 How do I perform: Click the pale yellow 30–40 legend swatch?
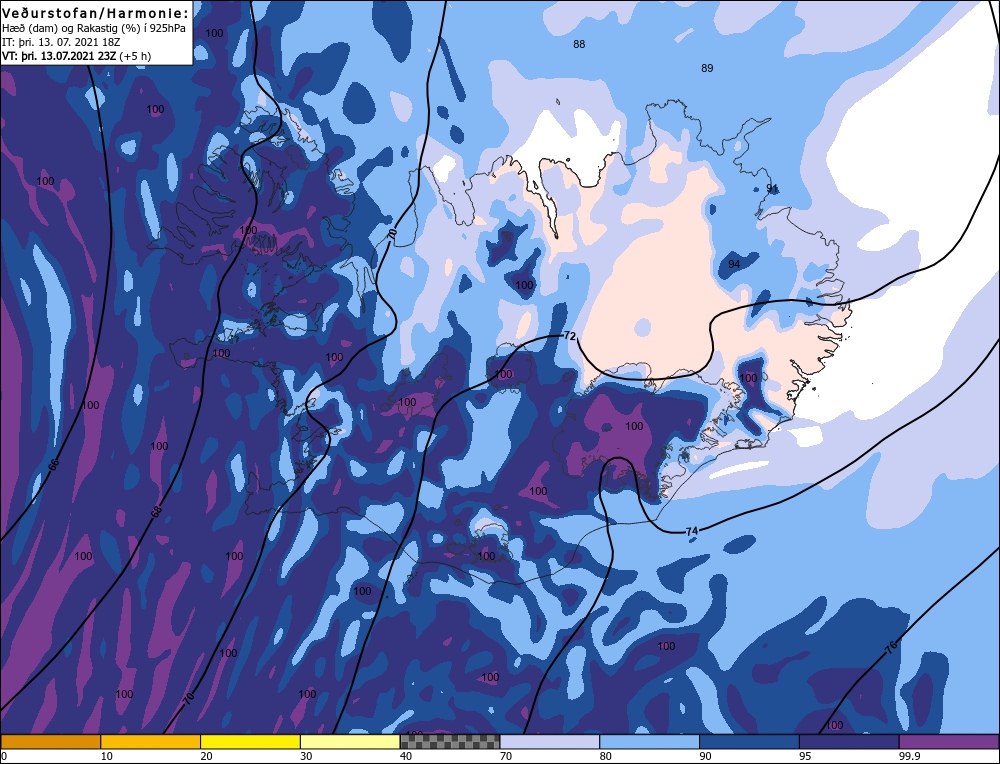350,741
